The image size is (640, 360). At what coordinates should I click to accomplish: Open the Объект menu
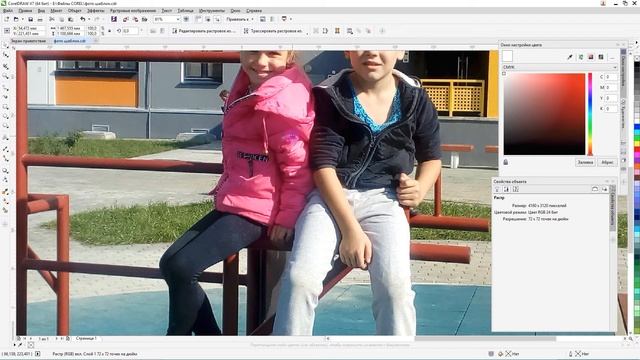75,11
